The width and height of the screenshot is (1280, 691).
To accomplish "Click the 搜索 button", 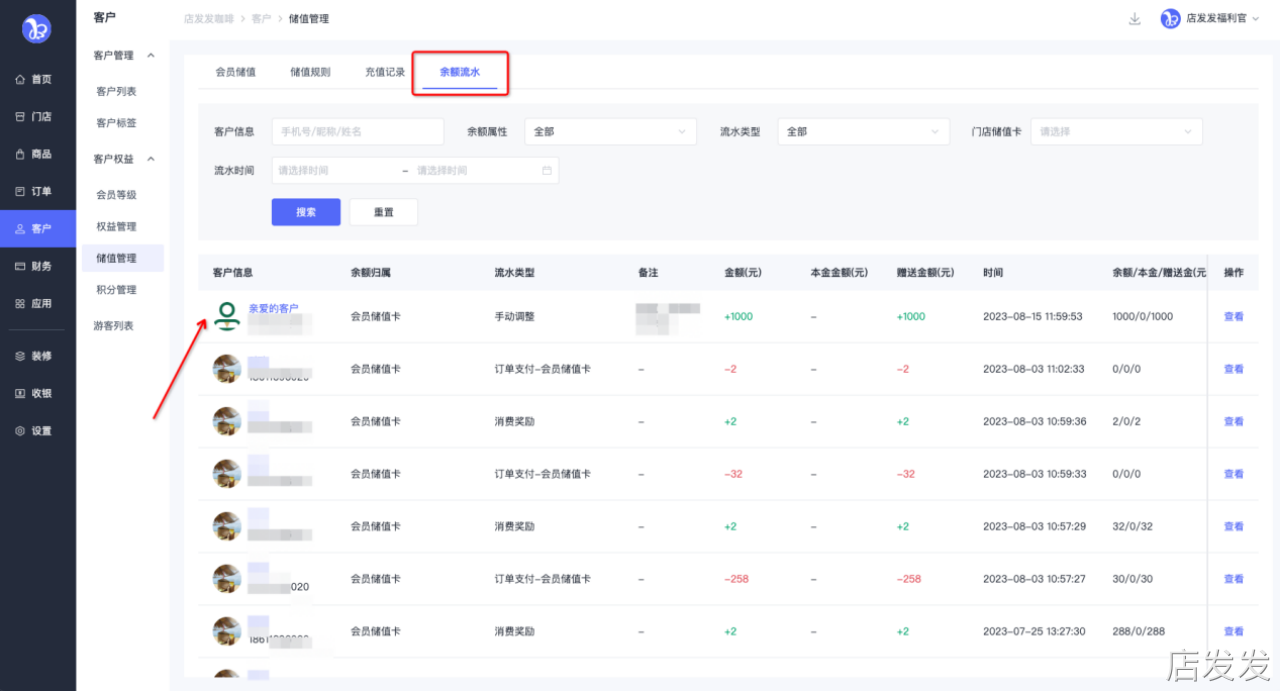I will click(x=306, y=212).
